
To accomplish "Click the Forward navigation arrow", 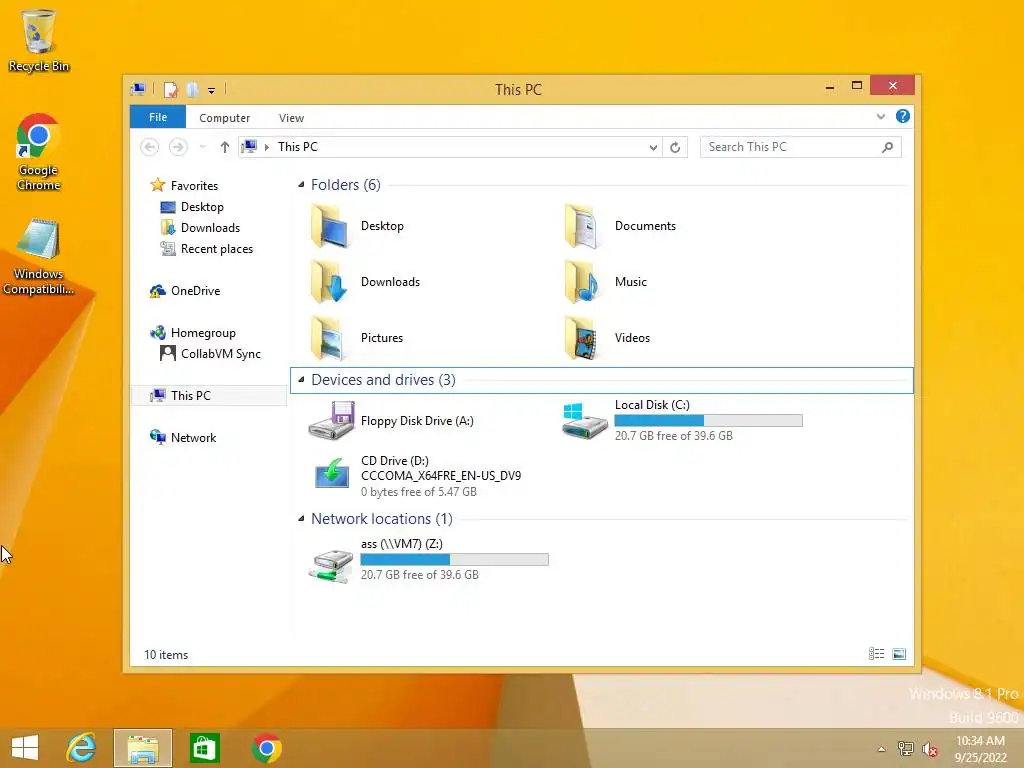I will 178,147.
